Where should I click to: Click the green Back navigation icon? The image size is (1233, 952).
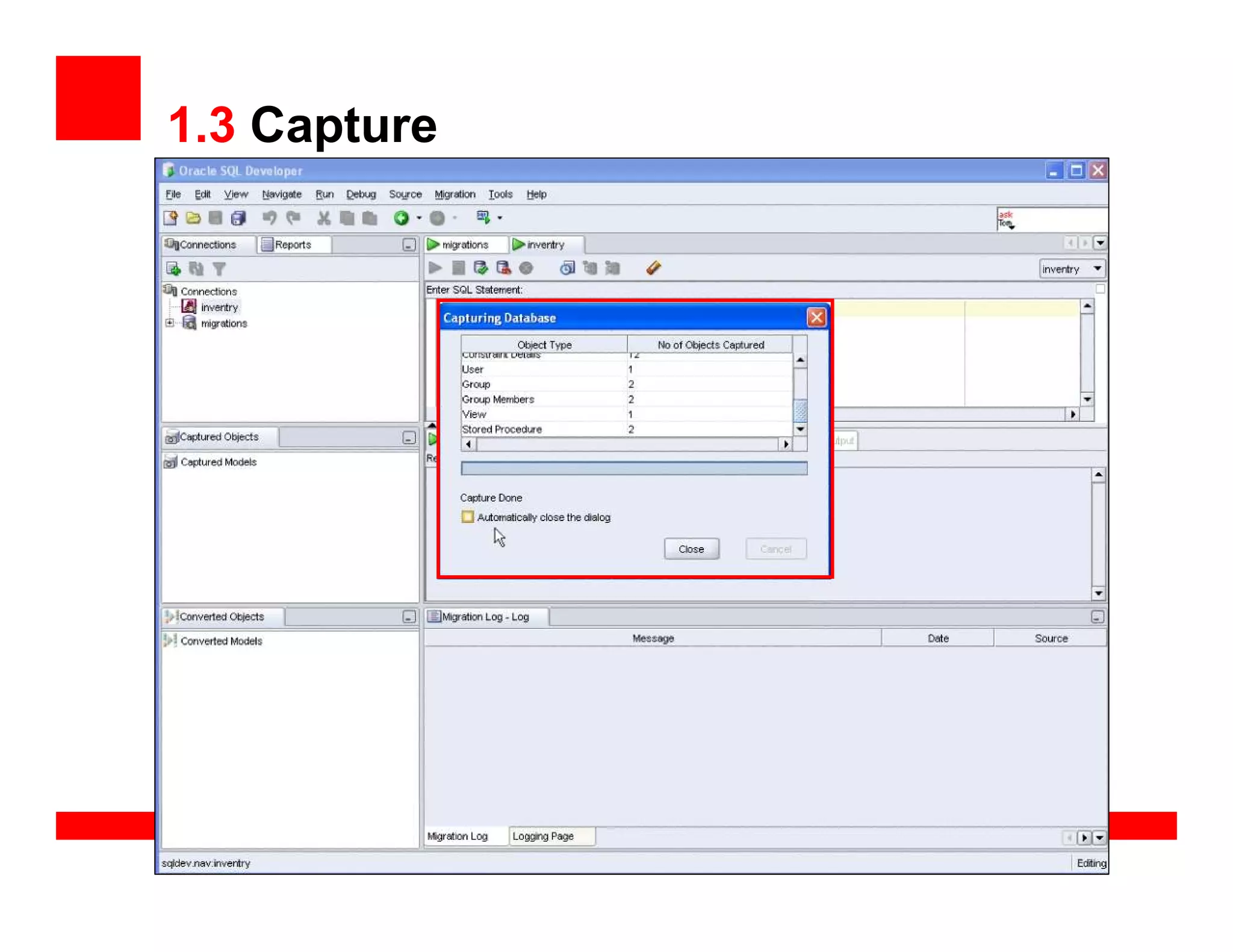(x=401, y=218)
